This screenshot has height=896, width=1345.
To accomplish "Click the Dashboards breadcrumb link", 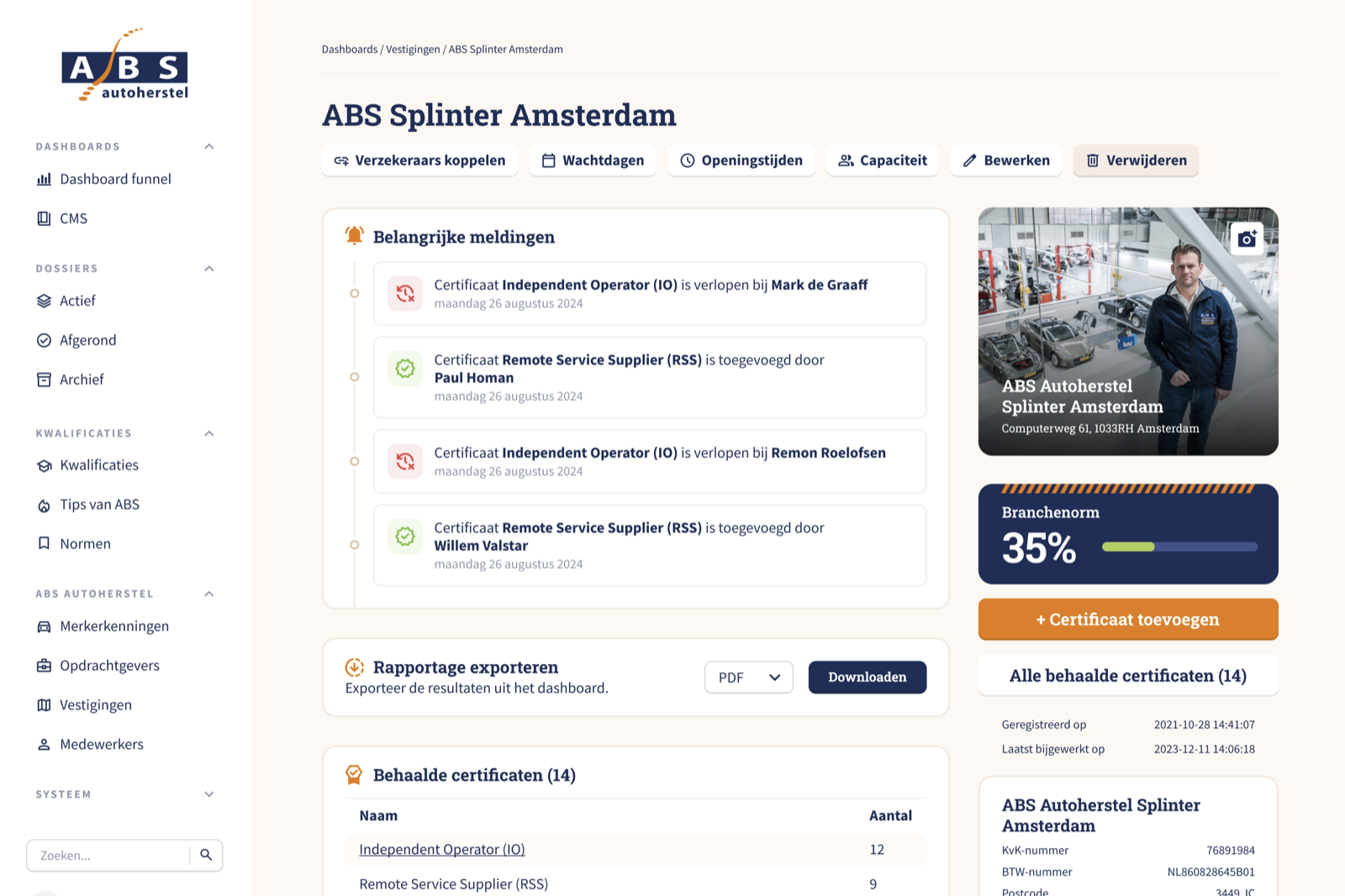I will point(350,50).
